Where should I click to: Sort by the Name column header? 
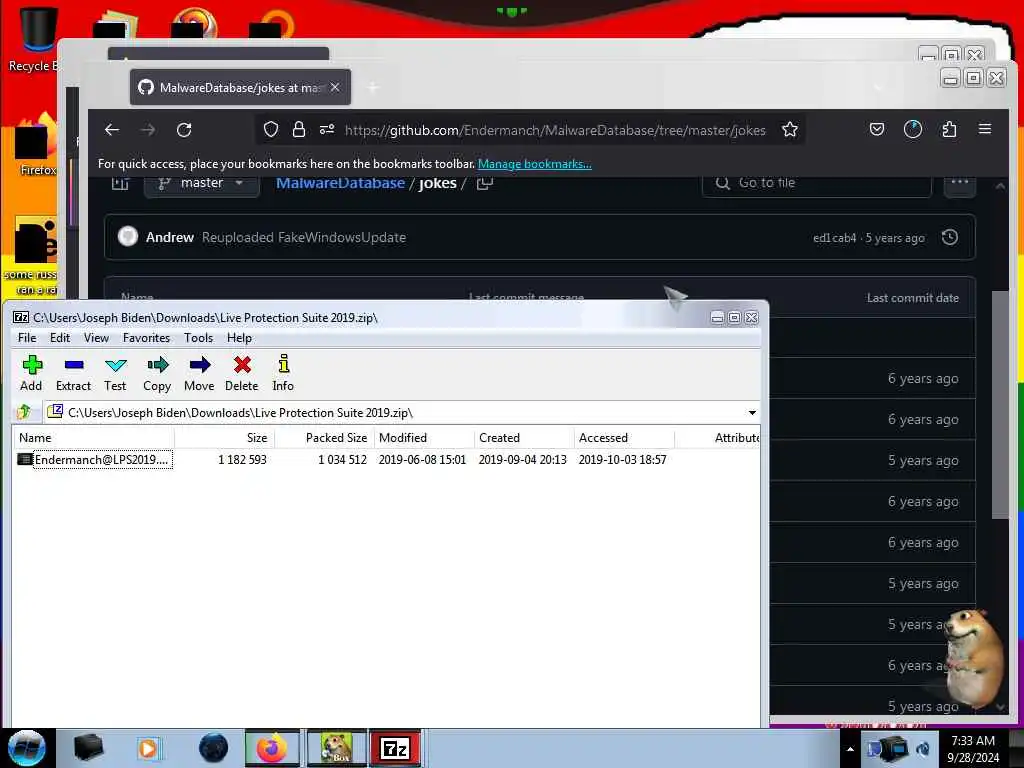pos(93,438)
